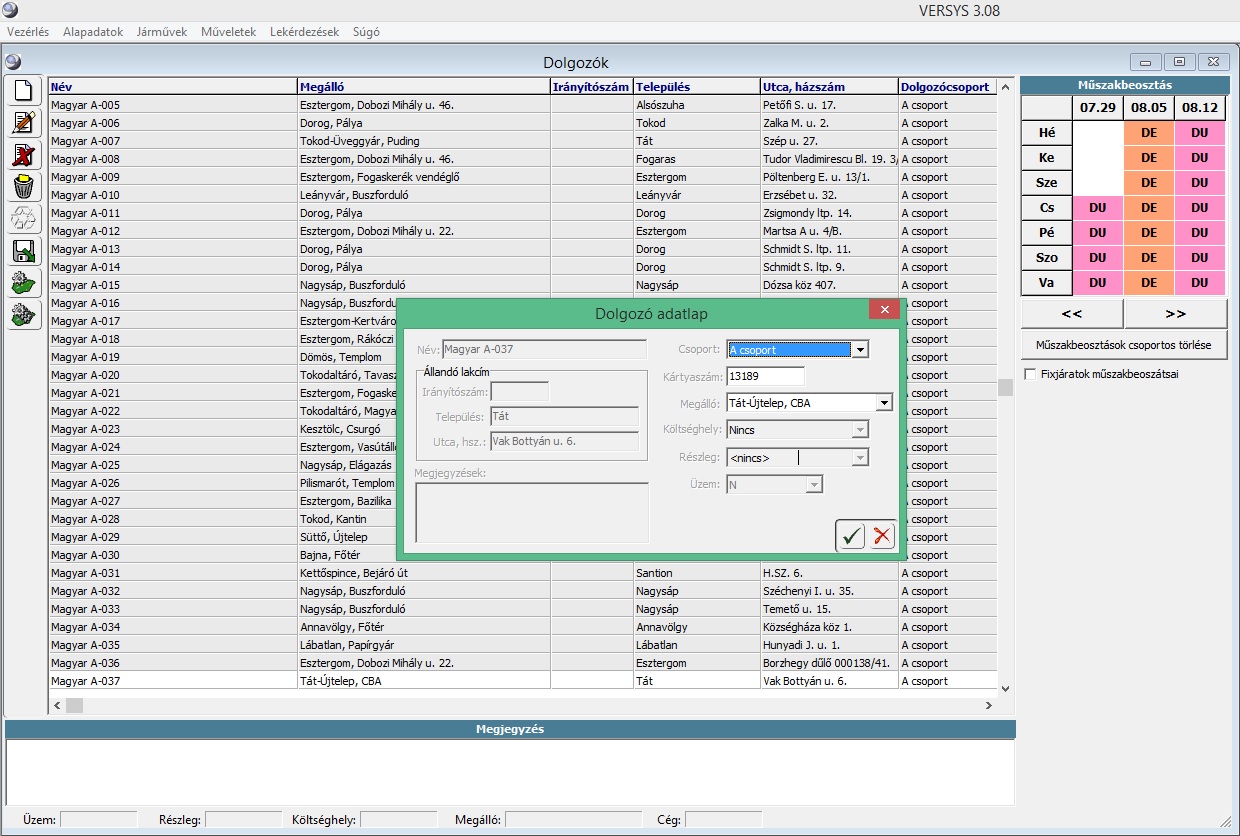Confirm the dialog with the green checkmark
The image size is (1240, 836).
tap(851, 536)
